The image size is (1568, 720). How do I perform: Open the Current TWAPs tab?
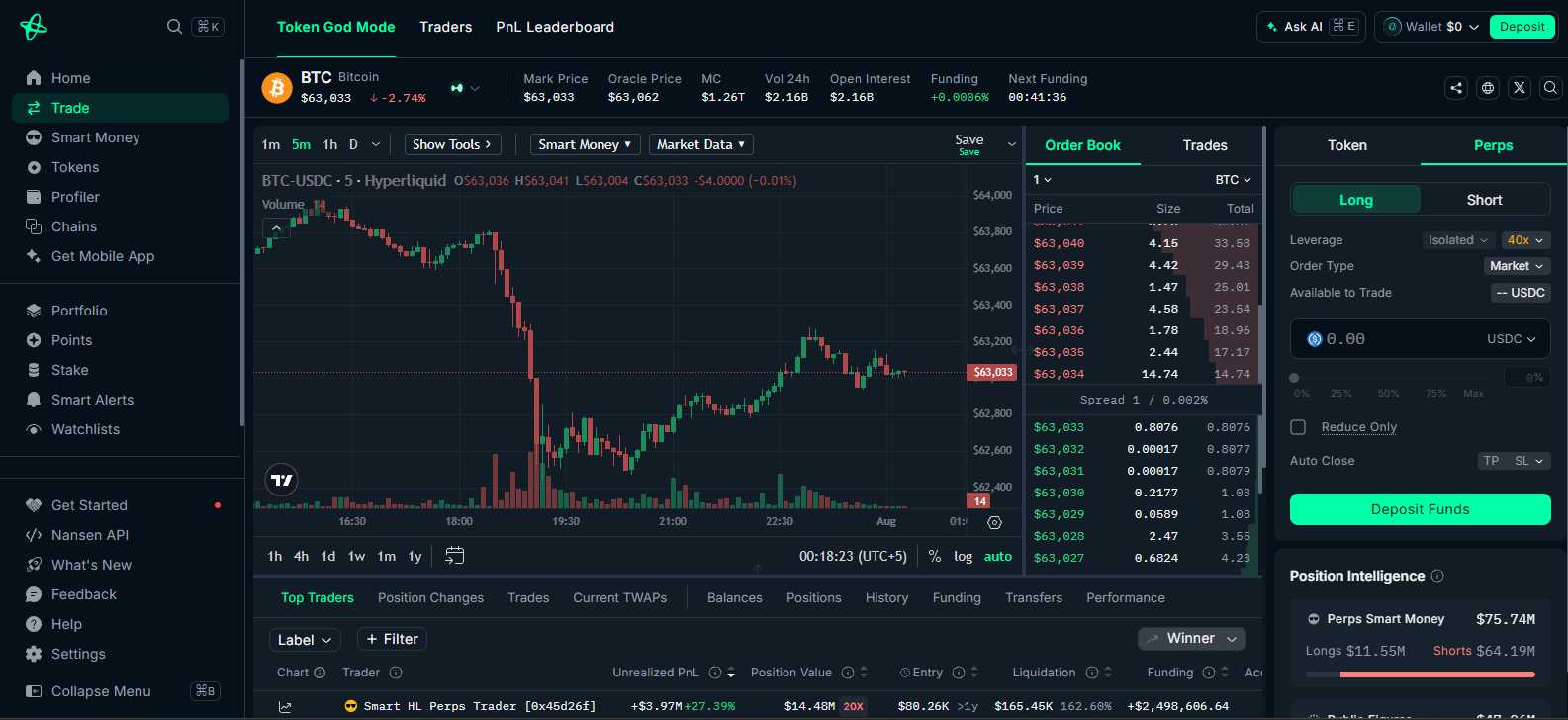coord(620,598)
